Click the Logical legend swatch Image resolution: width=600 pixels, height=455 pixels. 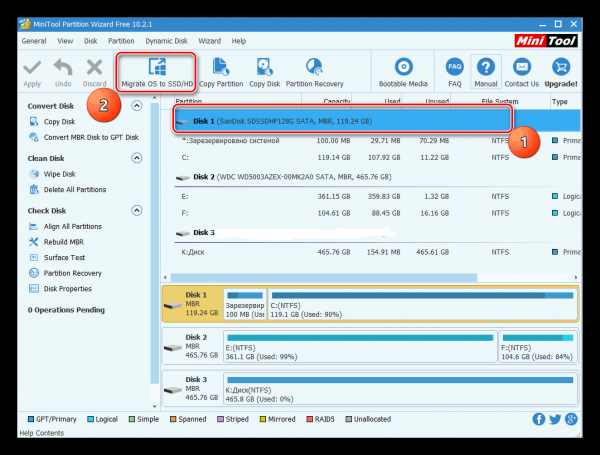point(90,419)
